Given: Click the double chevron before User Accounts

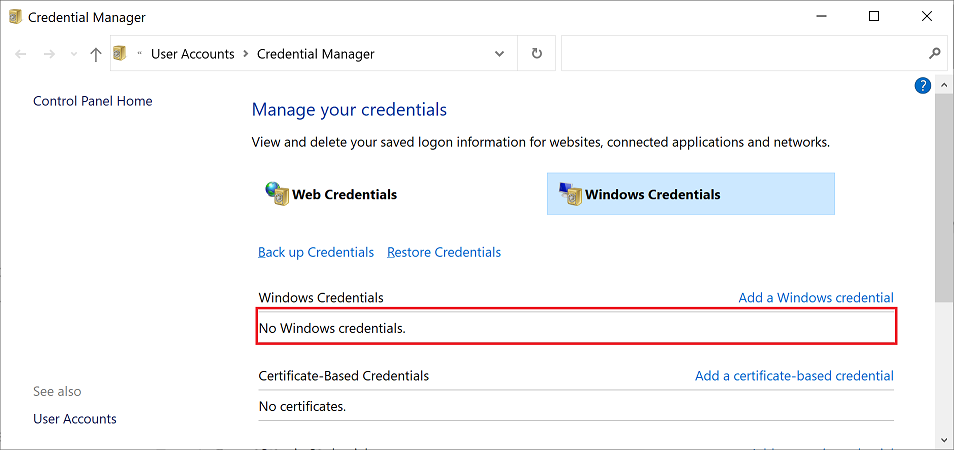Looking at the screenshot, I should tap(139, 54).
